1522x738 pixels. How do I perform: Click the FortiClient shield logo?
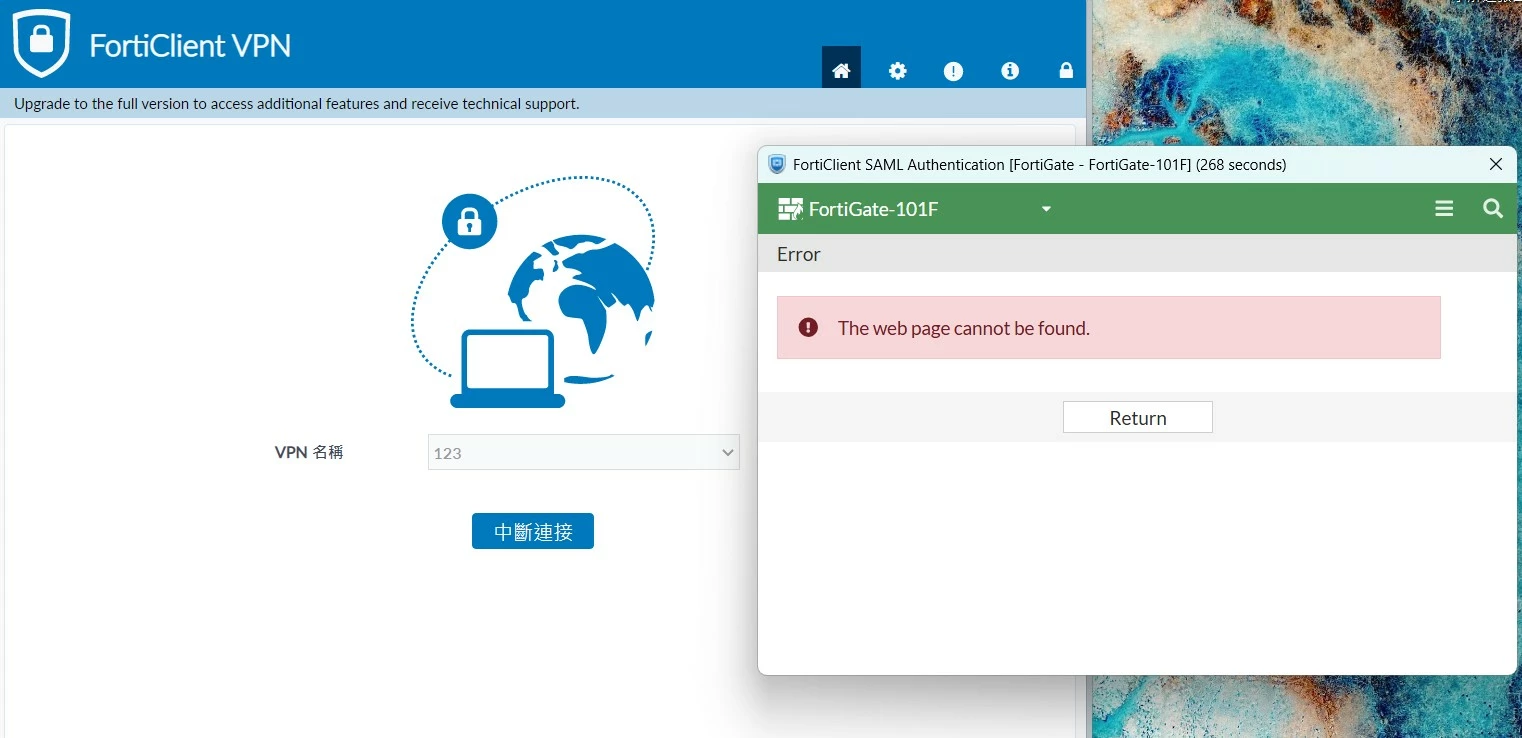(41, 43)
